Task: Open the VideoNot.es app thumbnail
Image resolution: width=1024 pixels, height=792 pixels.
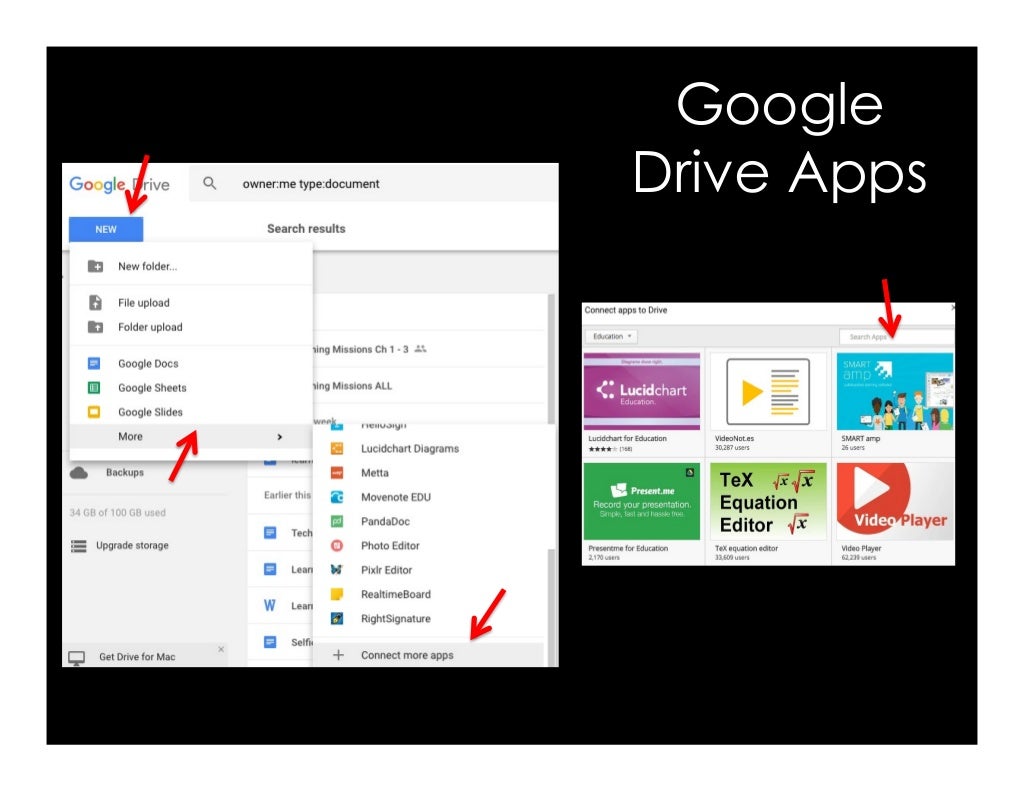Action: 767,391
